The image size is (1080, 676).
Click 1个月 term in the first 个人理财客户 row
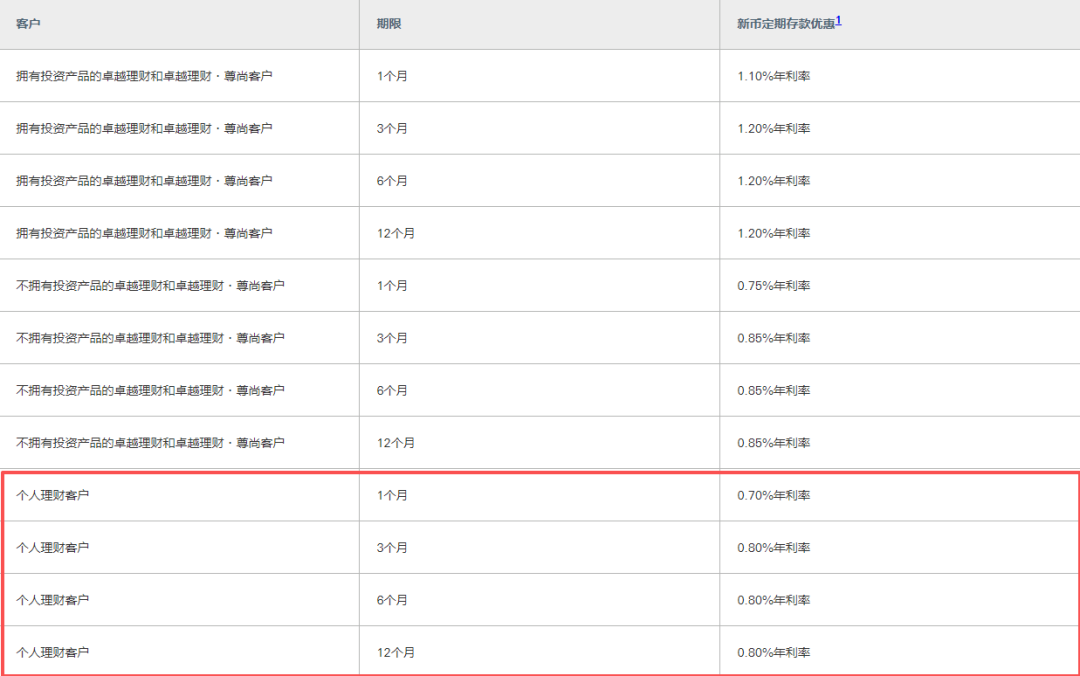pyautogui.click(x=392, y=496)
